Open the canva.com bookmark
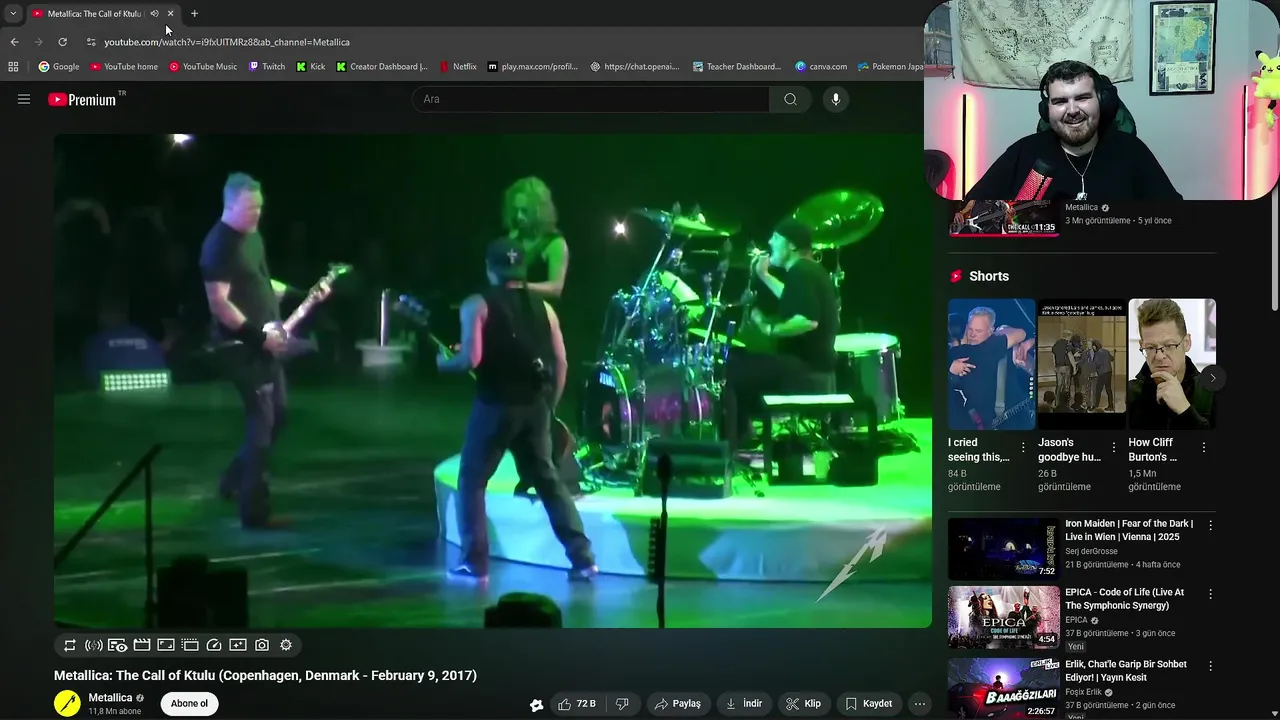Image resolution: width=1280 pixels, height=720 pixels. click(x=821, y=67)
